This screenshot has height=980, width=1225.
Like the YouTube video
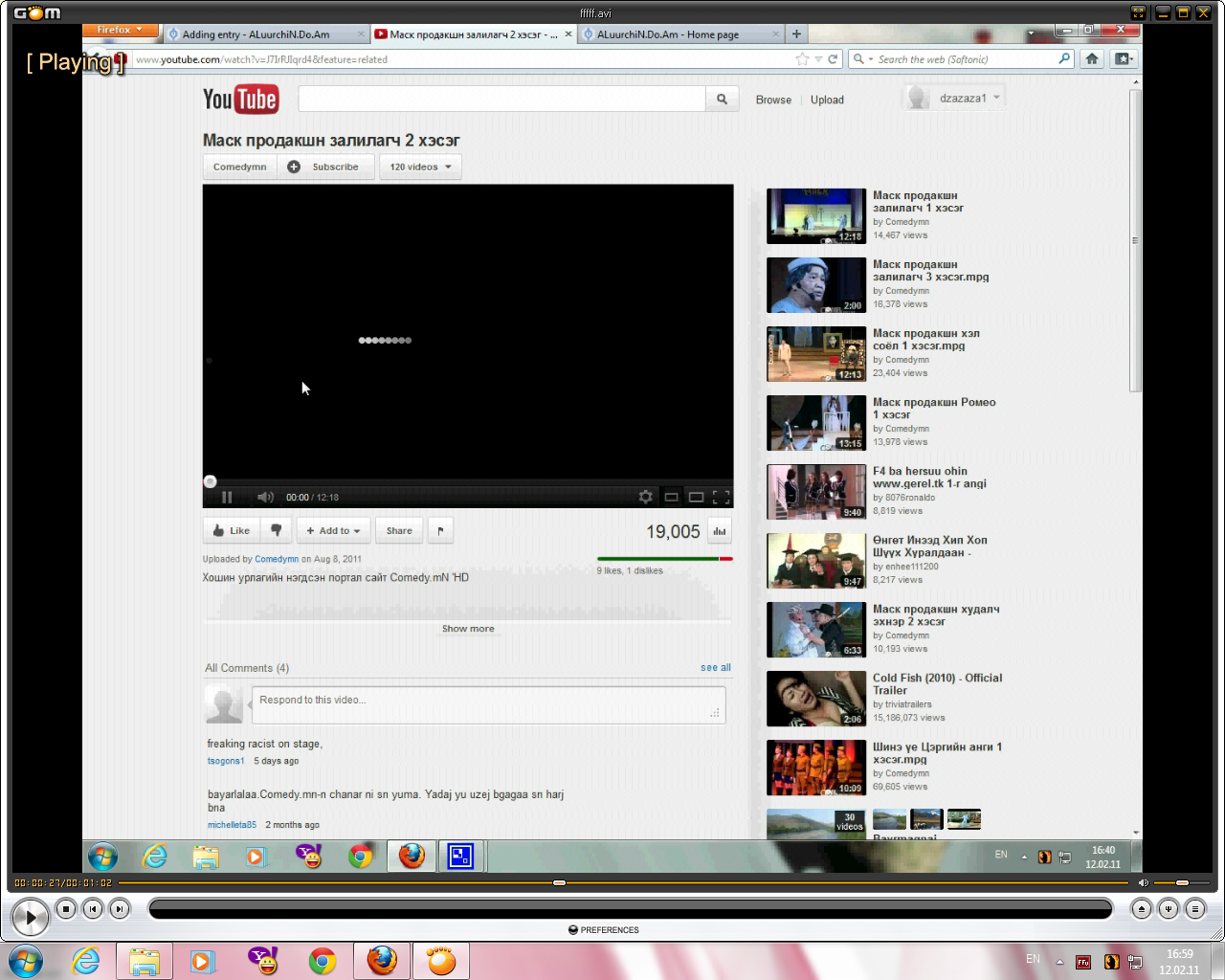click(x=231, y=530)
